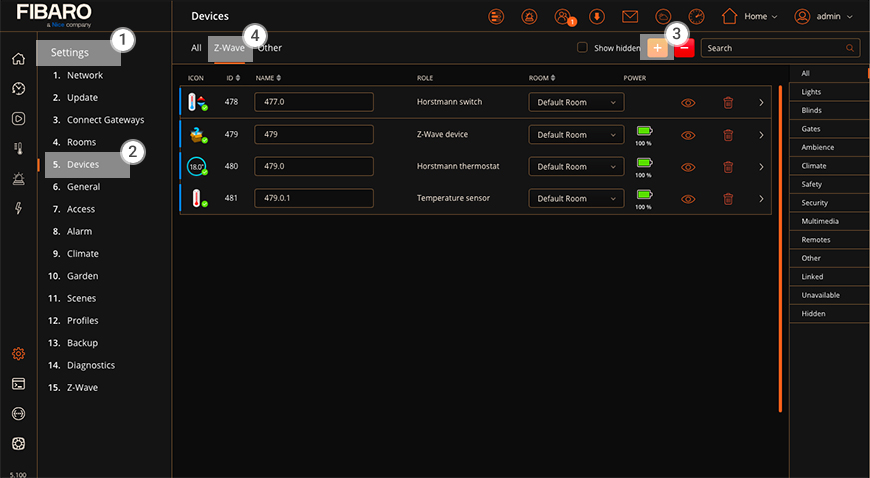Toggle visibility eye for Horstmann thermostat
The width and height of the screenshot is (870, 478).
coord(688,167)
